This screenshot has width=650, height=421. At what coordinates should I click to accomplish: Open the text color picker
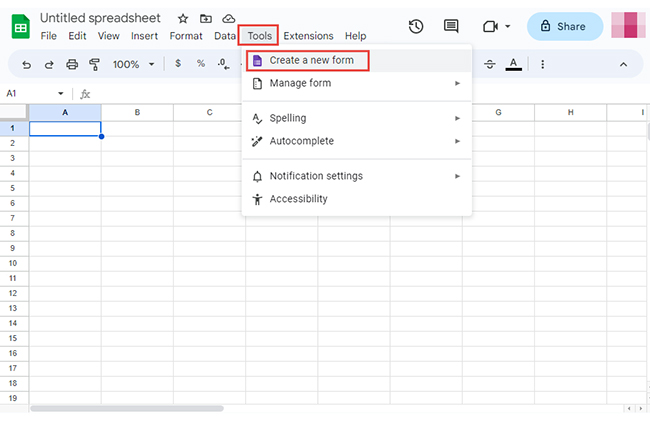point(513,64)
